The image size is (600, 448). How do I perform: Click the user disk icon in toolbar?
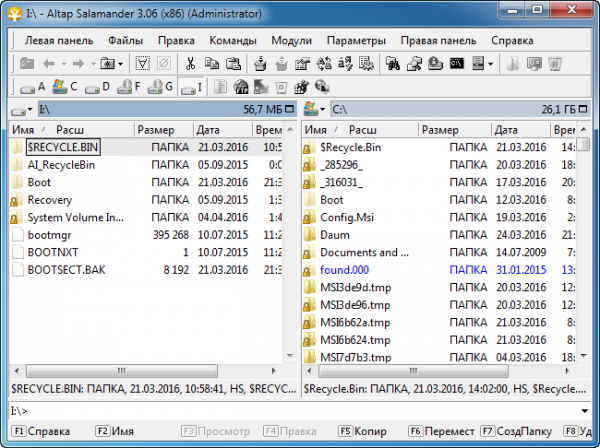pyautogui.click(x=435, y=64)
